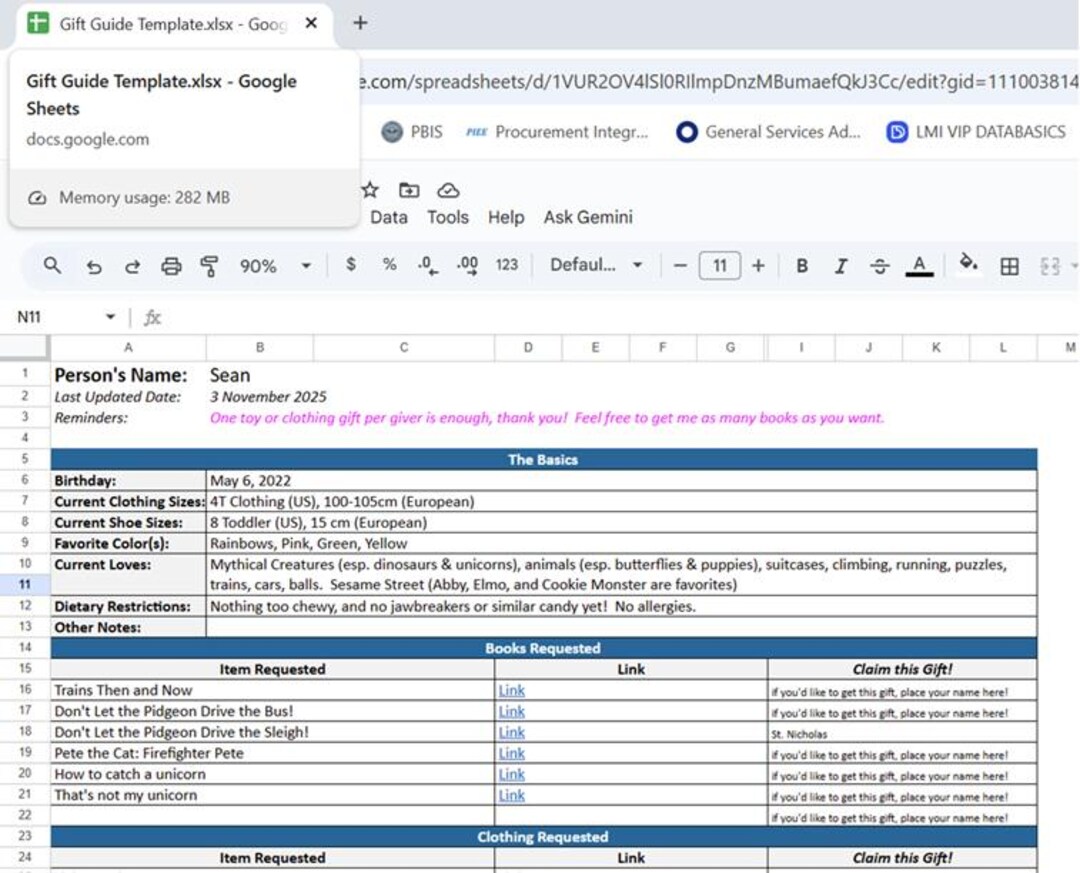The width and height of the screenshot is (1080, 873).
Task: Decrease font size with minus button
Action: click(x=680, y=265)
